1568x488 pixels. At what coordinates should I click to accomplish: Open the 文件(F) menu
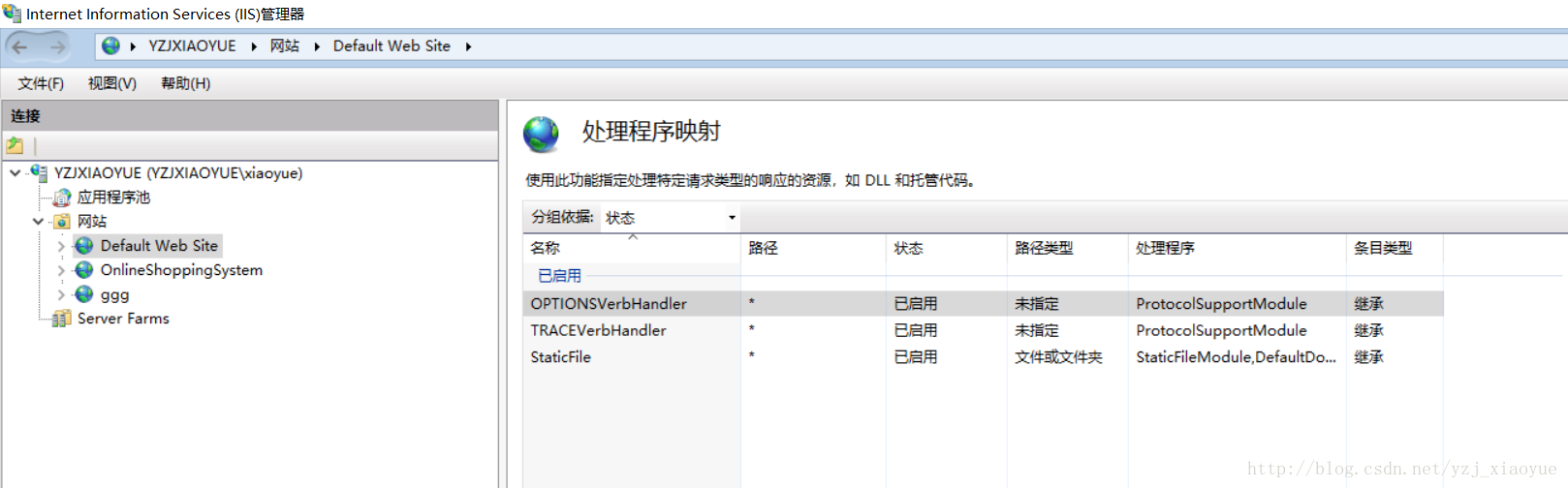(41, 83)
